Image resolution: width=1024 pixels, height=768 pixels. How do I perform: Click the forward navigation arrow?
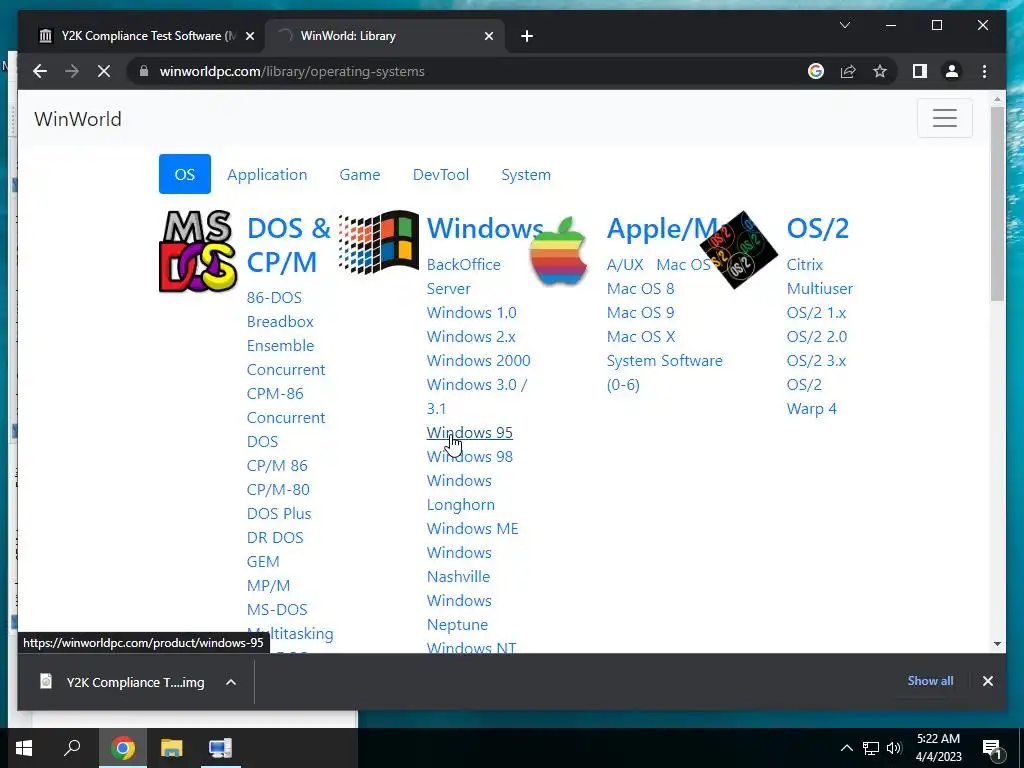(x=72, y=71)
